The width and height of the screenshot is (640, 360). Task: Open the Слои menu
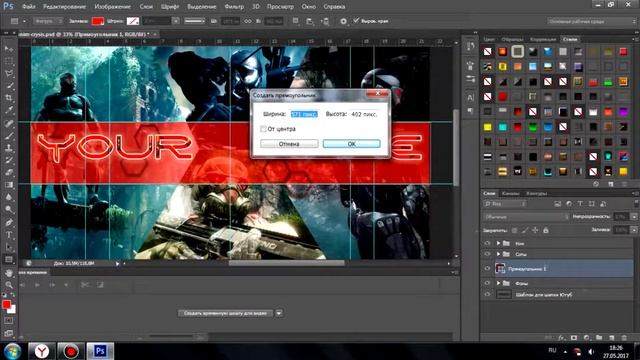(146, 7)
